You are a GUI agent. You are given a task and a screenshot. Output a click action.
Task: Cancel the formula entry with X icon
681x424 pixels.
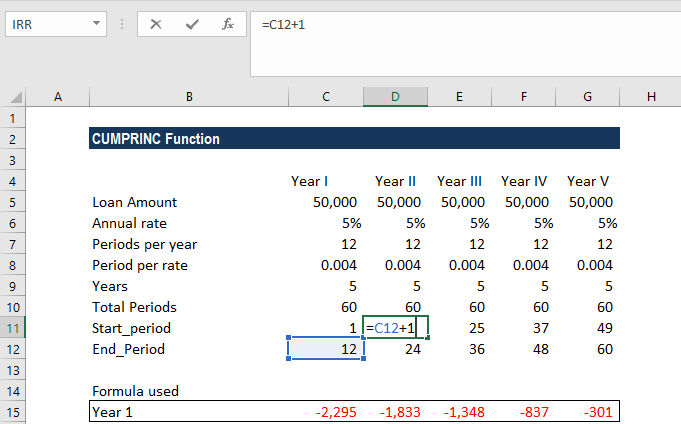tap(156, 24)
